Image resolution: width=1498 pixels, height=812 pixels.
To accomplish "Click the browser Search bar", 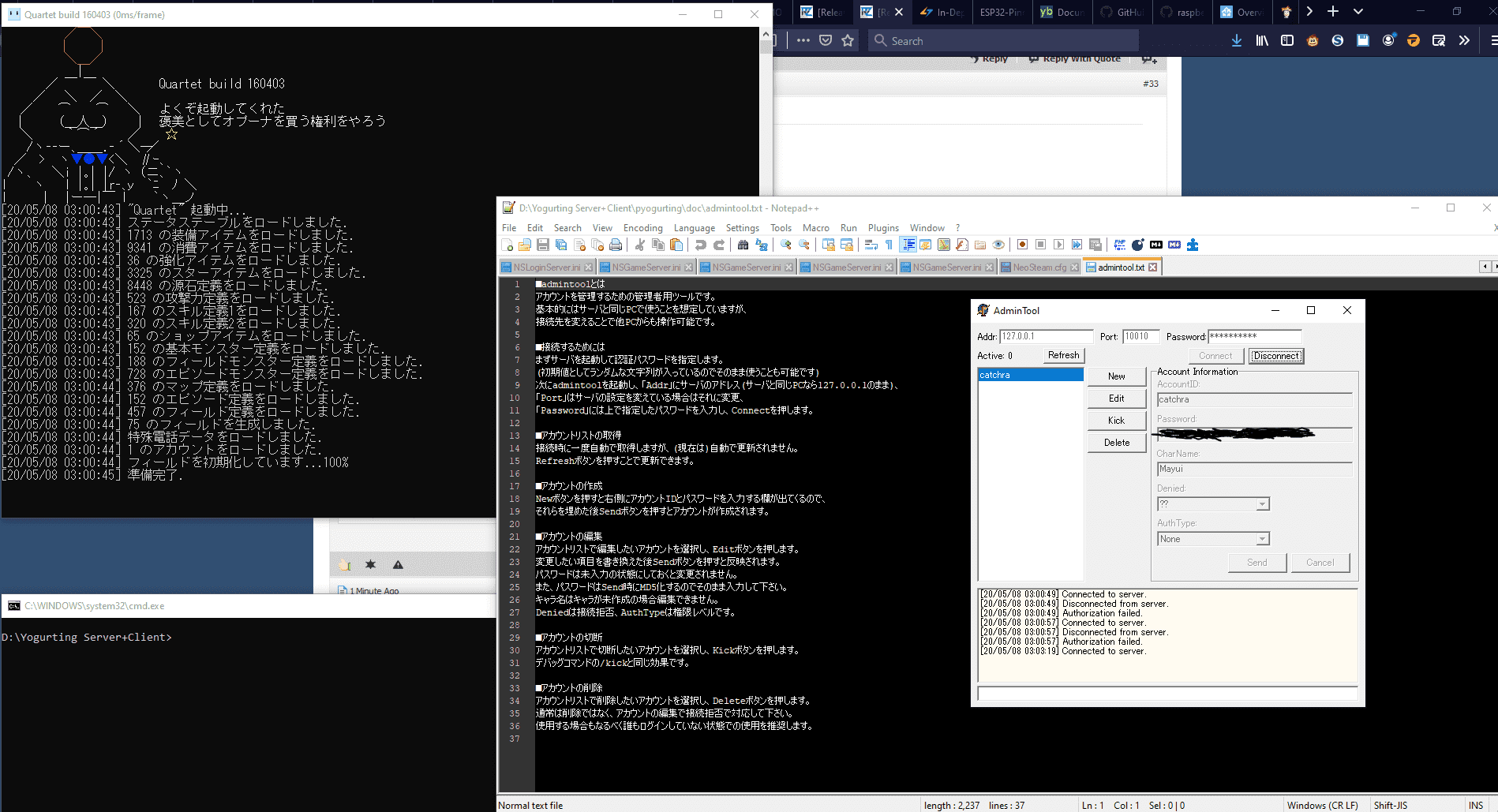I will tap(1002, 41).
